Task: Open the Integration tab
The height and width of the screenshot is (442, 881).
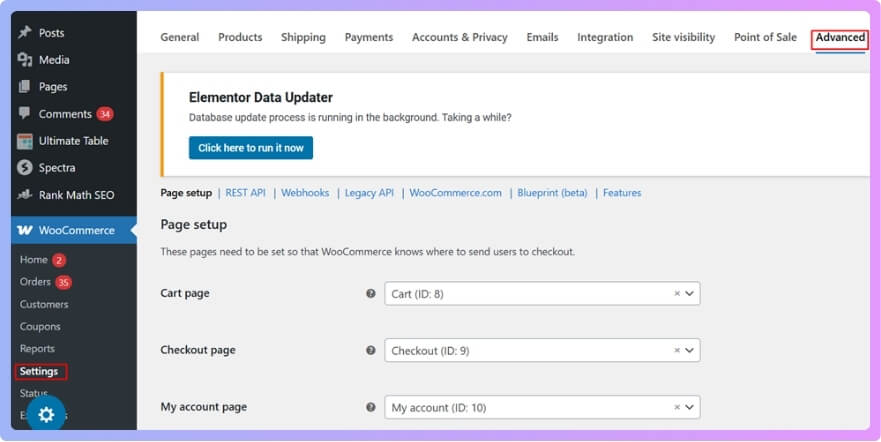Action: pyautogui.click(x=605, y=37)
